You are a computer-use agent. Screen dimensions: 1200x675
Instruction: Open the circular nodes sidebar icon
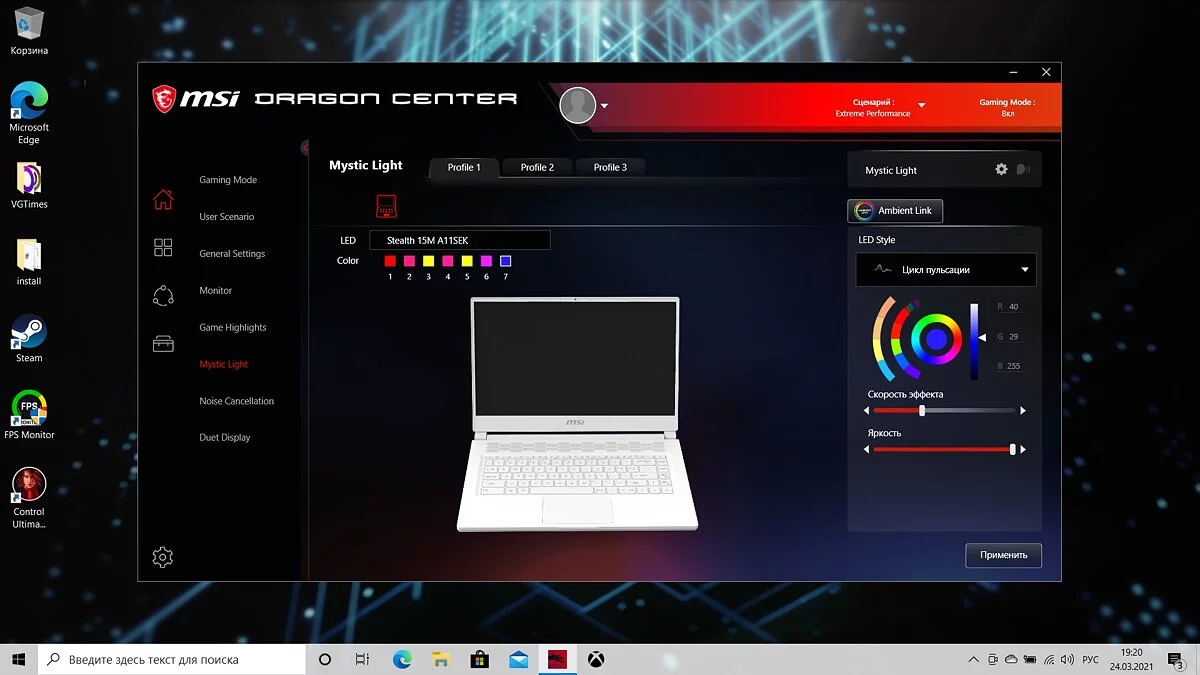click(163, 295)
